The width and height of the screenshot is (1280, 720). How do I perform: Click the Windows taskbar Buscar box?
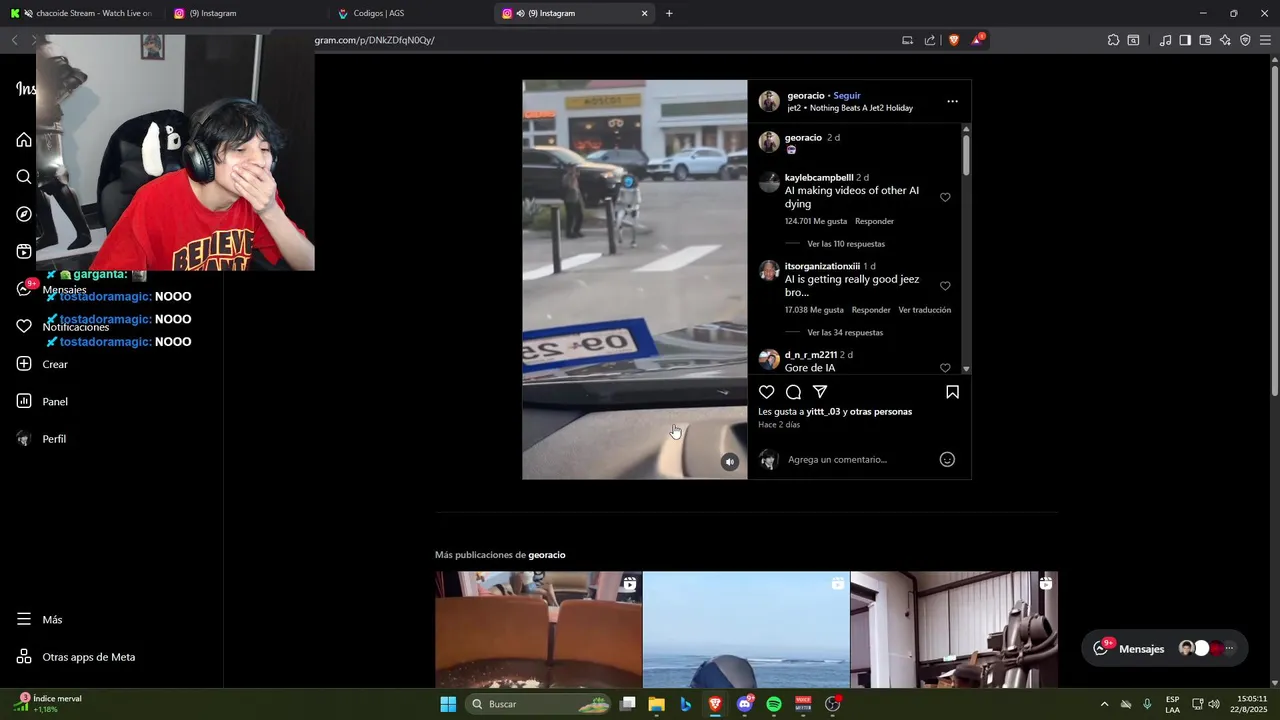(539, 704)
